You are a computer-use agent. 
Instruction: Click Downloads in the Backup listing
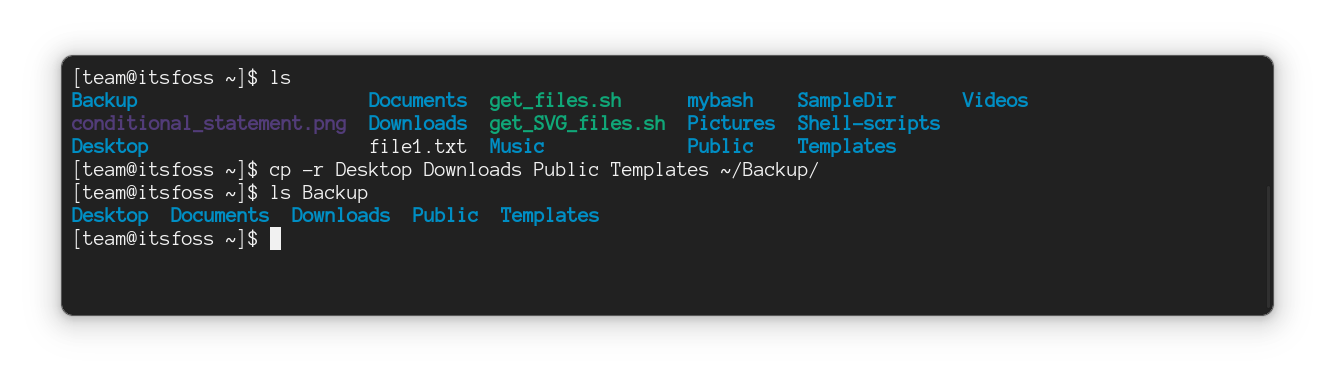pyautogui.click(x=341, y=216)
